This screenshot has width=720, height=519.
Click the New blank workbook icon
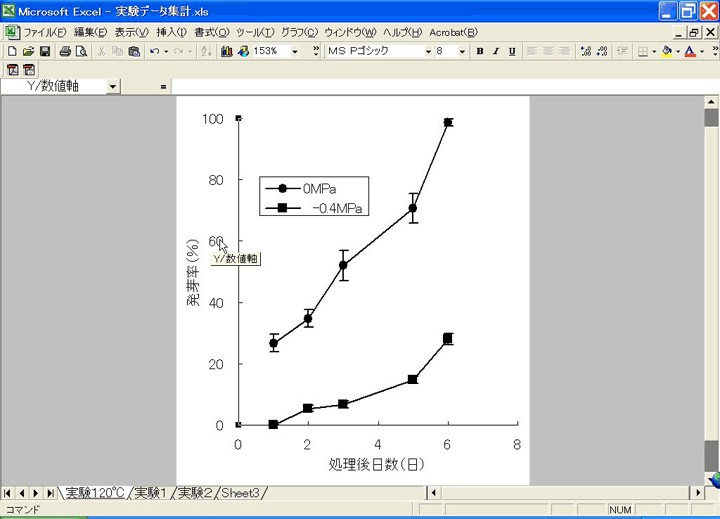click(12, 51)
